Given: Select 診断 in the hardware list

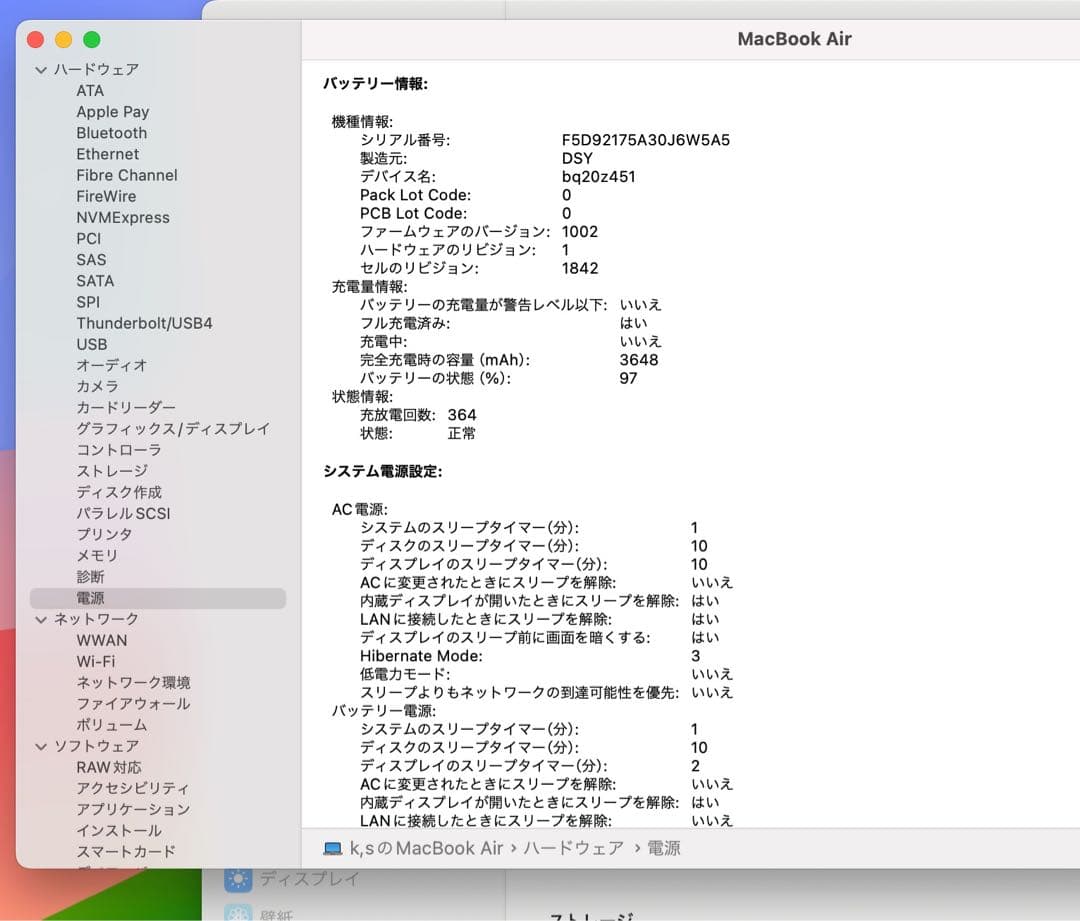Looking at the screenshot, I should 91,576.
